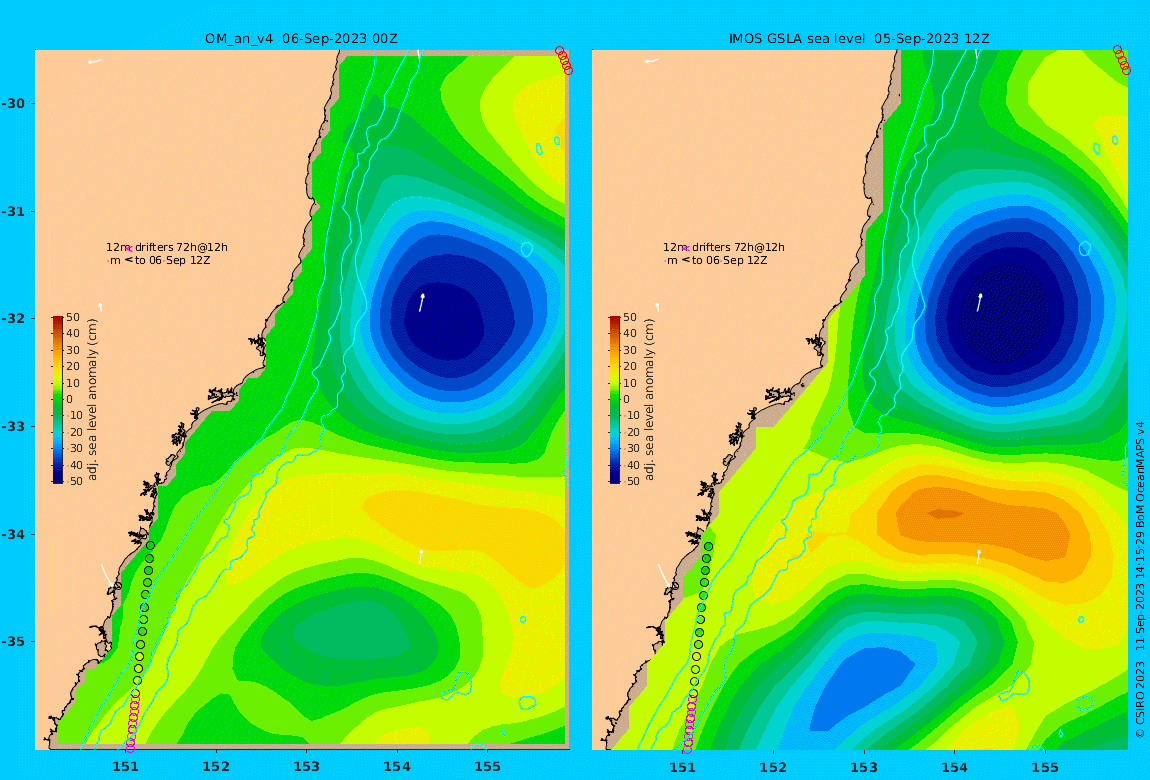Select the magenta circle track at the bottom of the OM_an_v4 map
The image size is (1150, 780).
coord(133,723)
